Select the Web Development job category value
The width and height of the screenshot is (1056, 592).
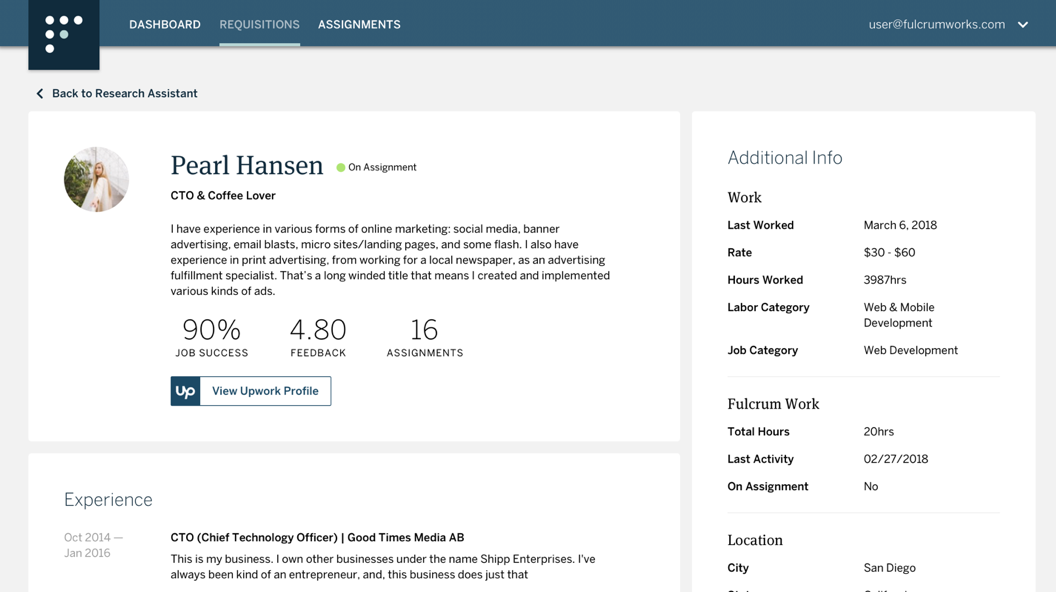pyautogui.click(x=910, y=351)
